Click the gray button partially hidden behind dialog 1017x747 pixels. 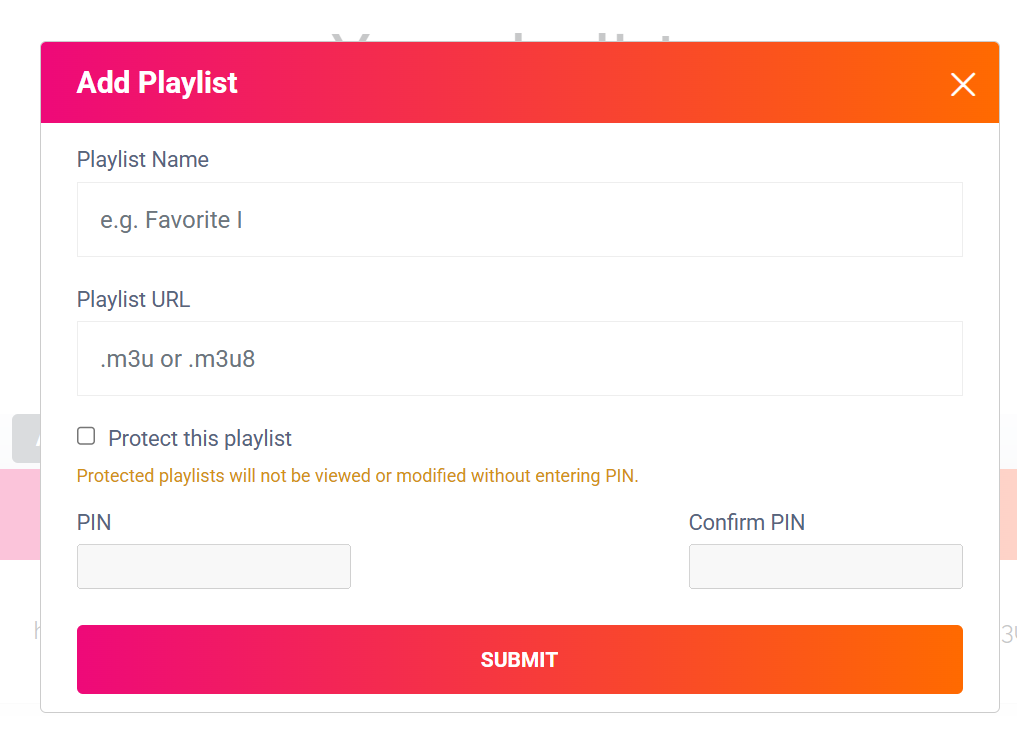27,438
